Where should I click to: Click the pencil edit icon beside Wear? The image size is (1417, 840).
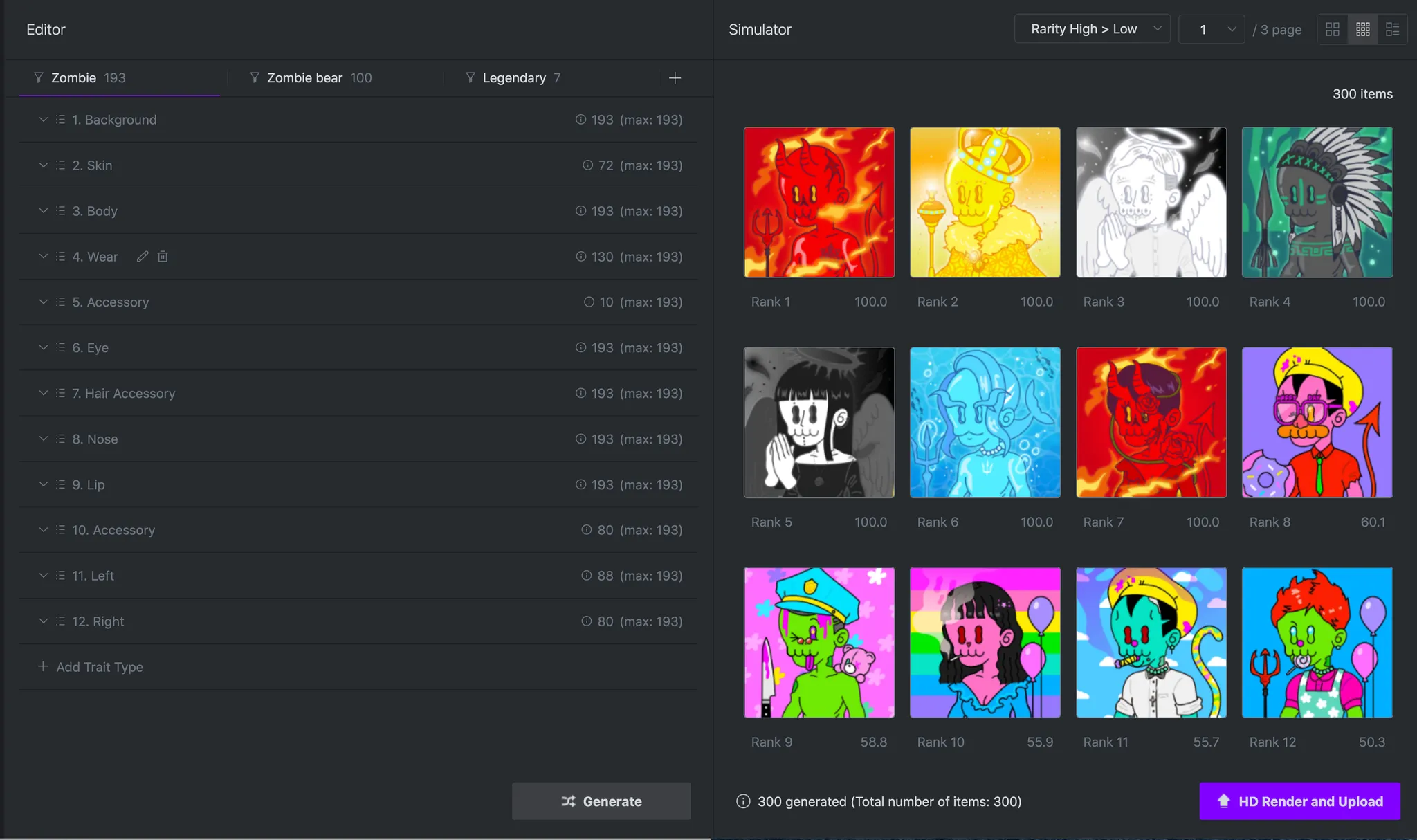[x=143, y=257]
